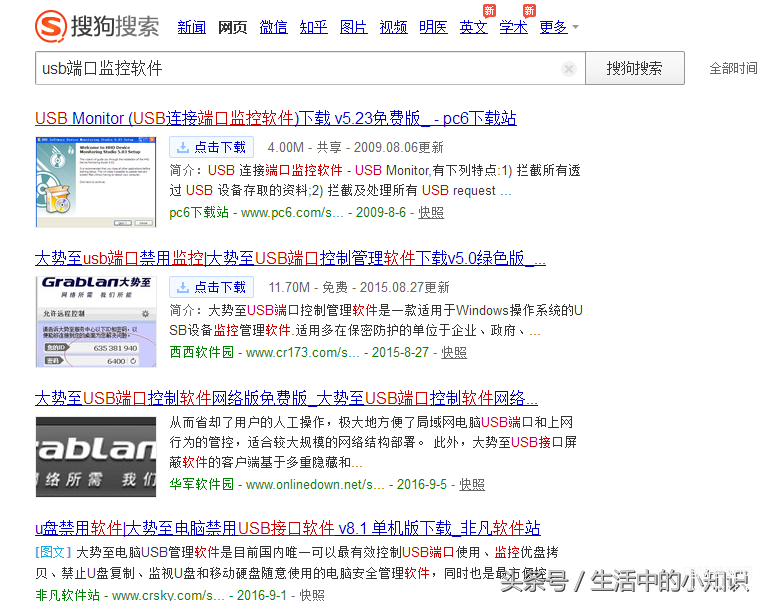
Task: Open the 英文 tab
Action: (x=474, y=27)
